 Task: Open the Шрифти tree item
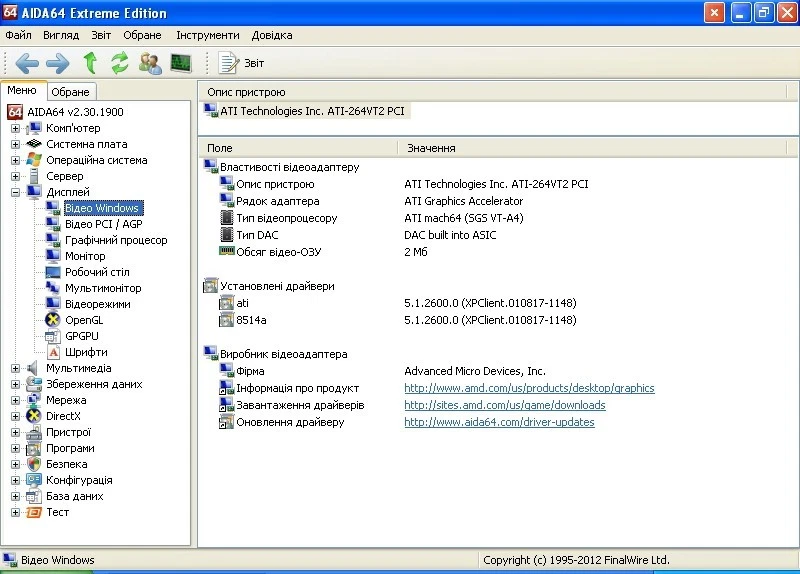(86, 352)
